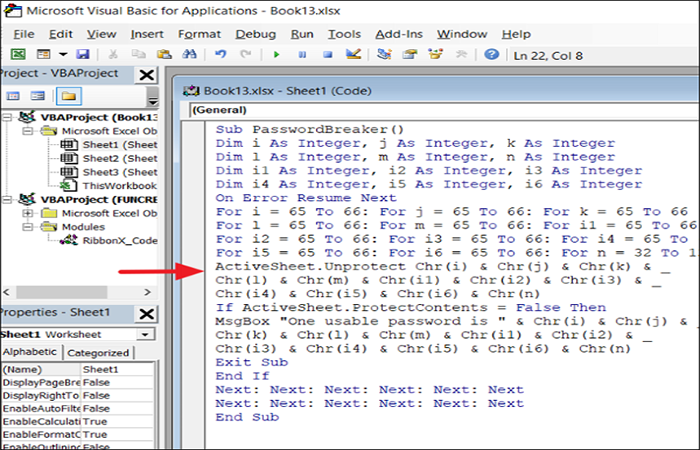Image resolution: width=700 pixels, height=450 pixels.
Task: Open the Sheet1 Worksheet object dropdown
Action: 145,334
